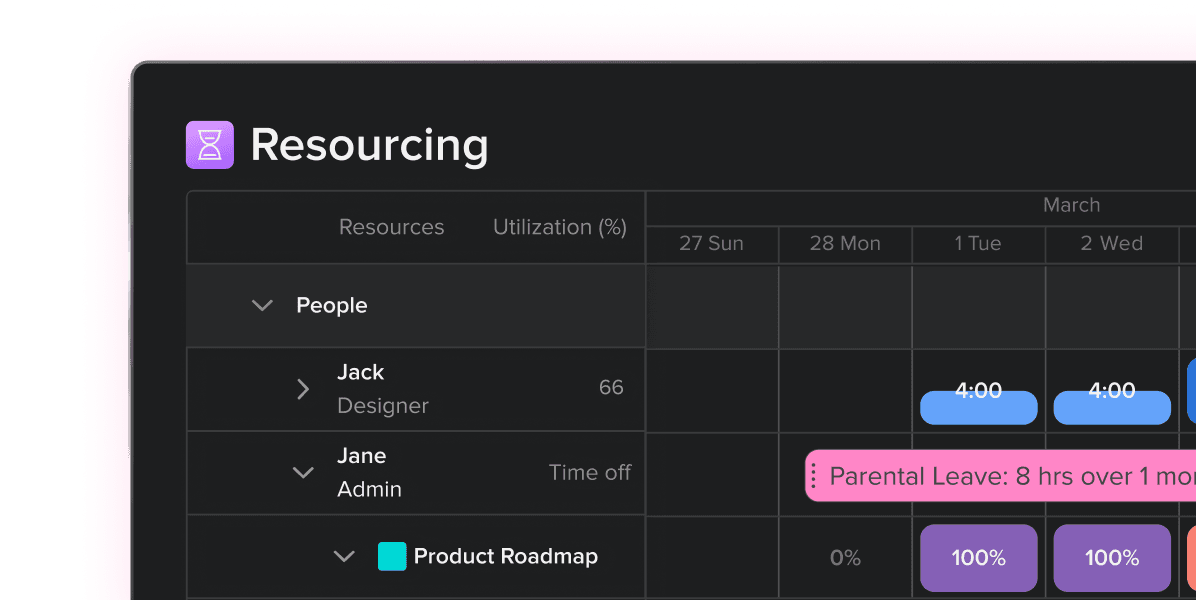Open Jane's Time off label
The width and height of the screenshot is (1196, 600).
[590, 473]
